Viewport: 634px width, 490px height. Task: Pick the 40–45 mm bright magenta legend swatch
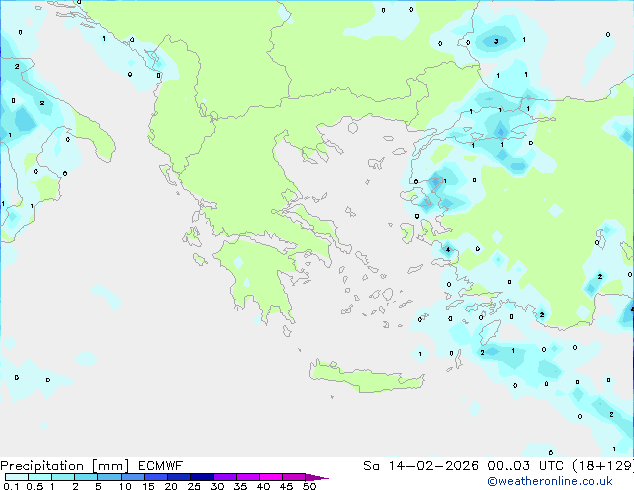[x=271, y=477]
